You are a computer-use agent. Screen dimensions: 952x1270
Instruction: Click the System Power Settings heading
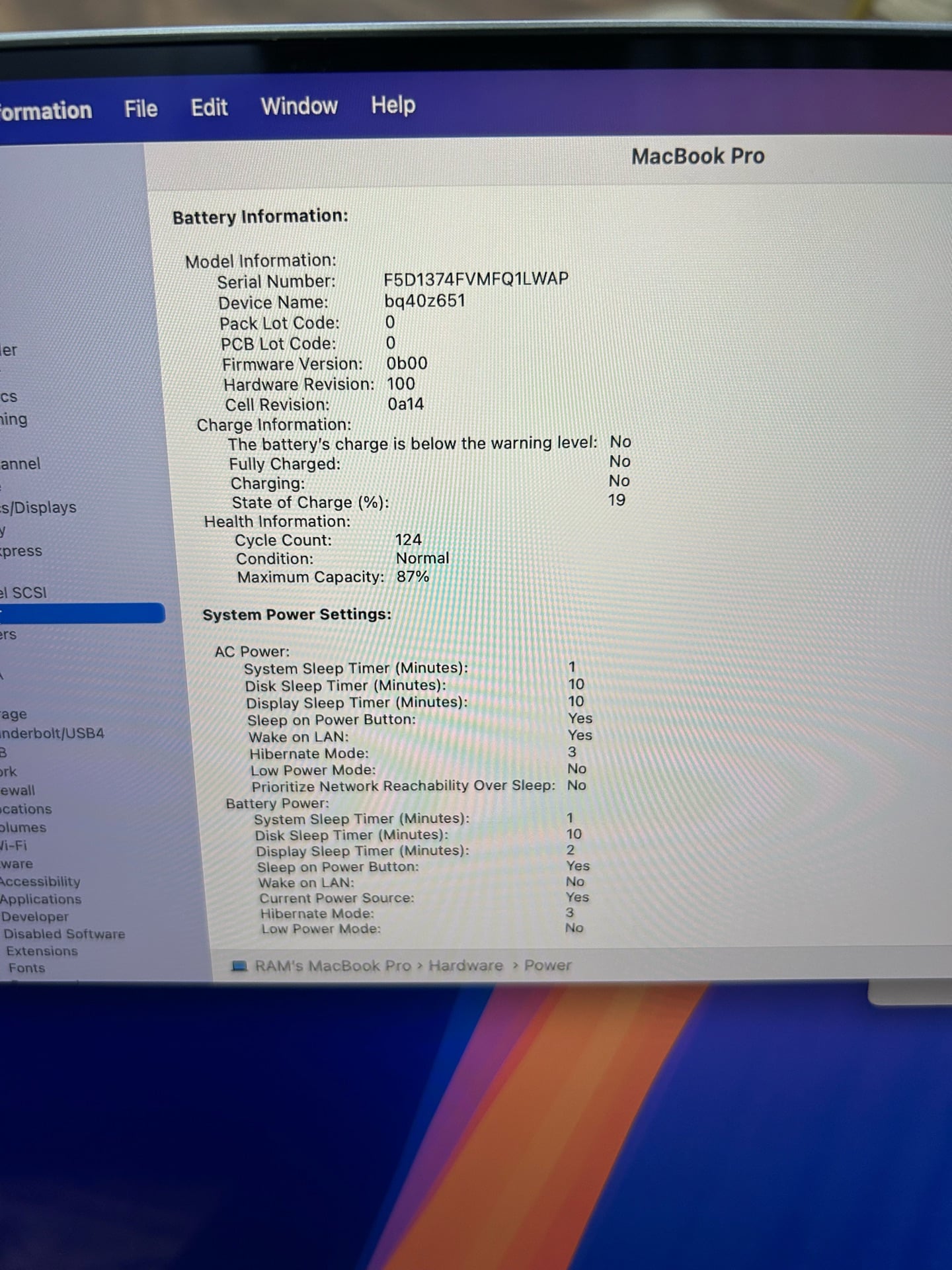tap(297, 614)
